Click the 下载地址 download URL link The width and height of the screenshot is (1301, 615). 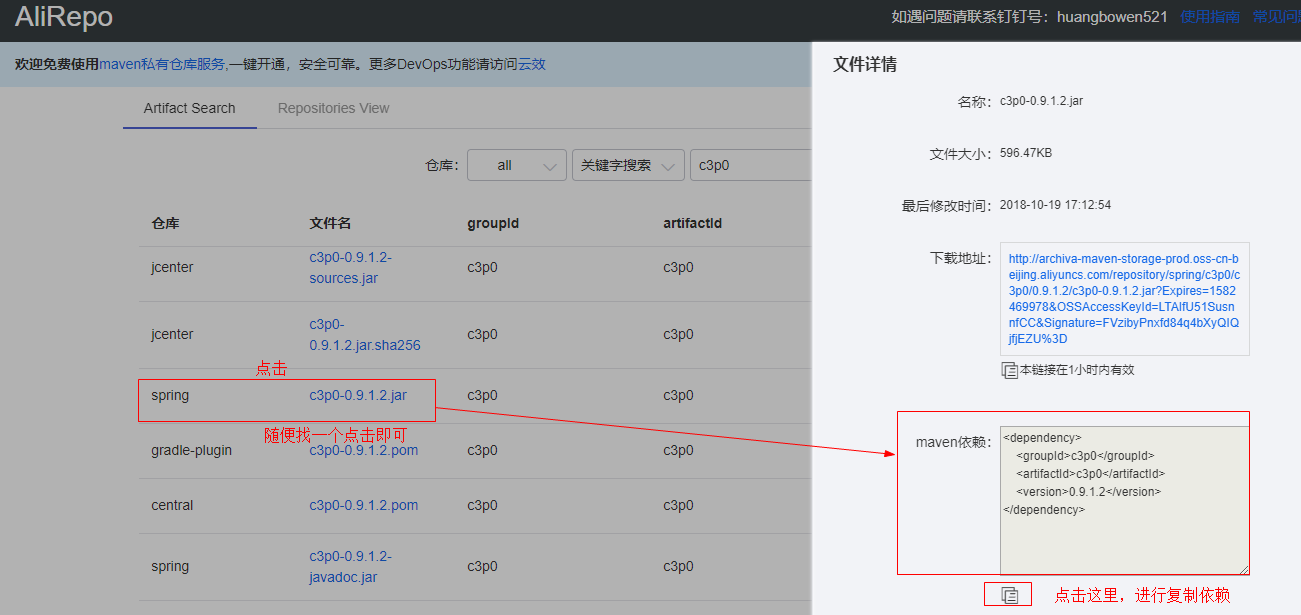1124,299
